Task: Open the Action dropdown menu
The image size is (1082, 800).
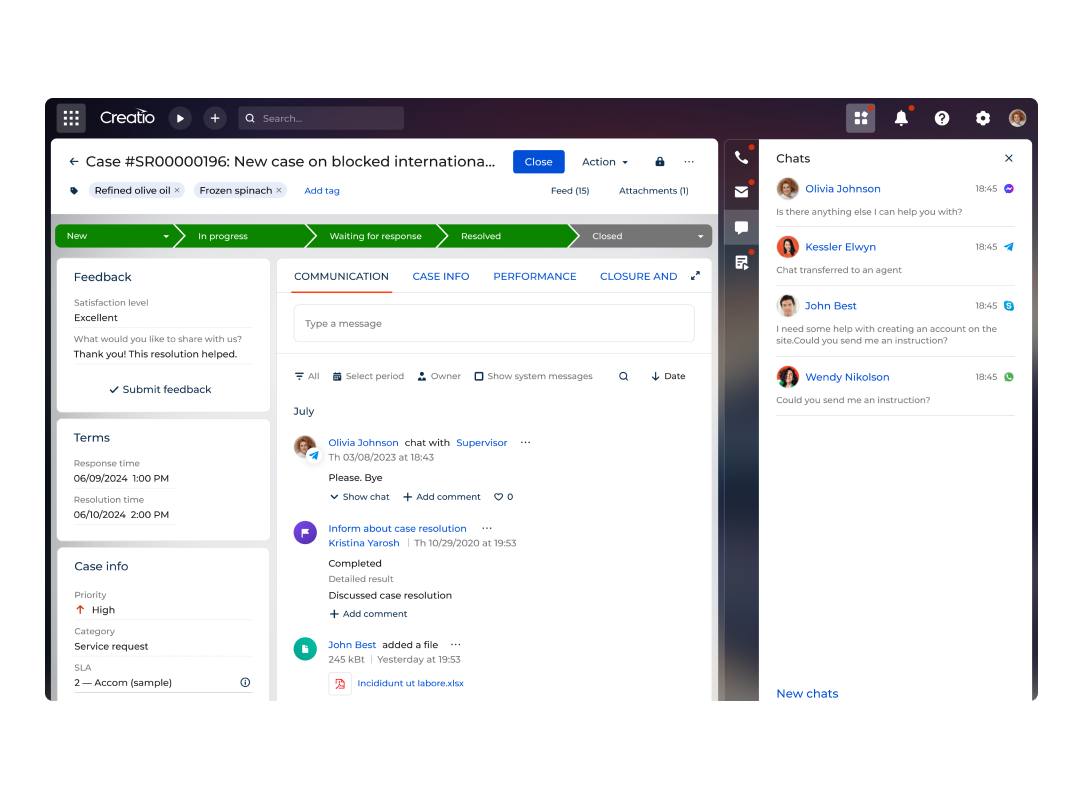Action: 604,161
